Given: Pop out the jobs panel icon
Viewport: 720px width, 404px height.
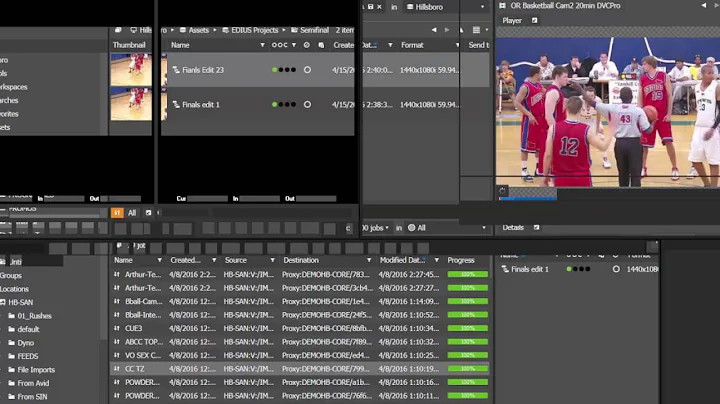Looking at the screenshot, I should (148, 213).
